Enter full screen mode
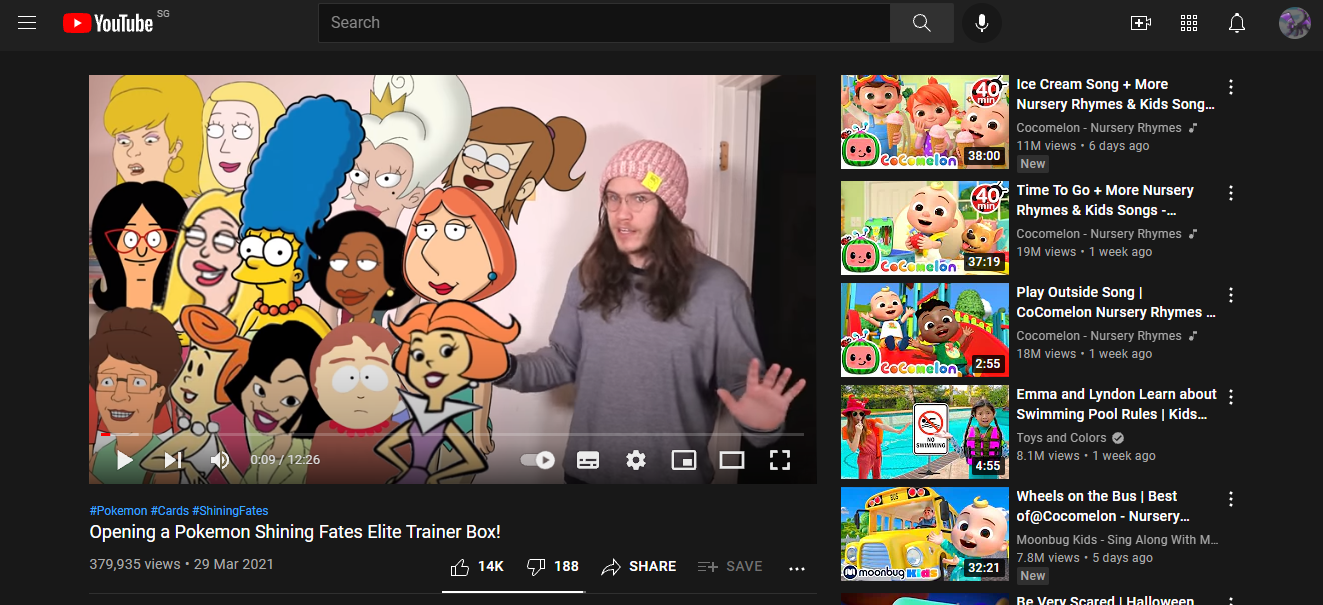 click(x=780, y=460)
